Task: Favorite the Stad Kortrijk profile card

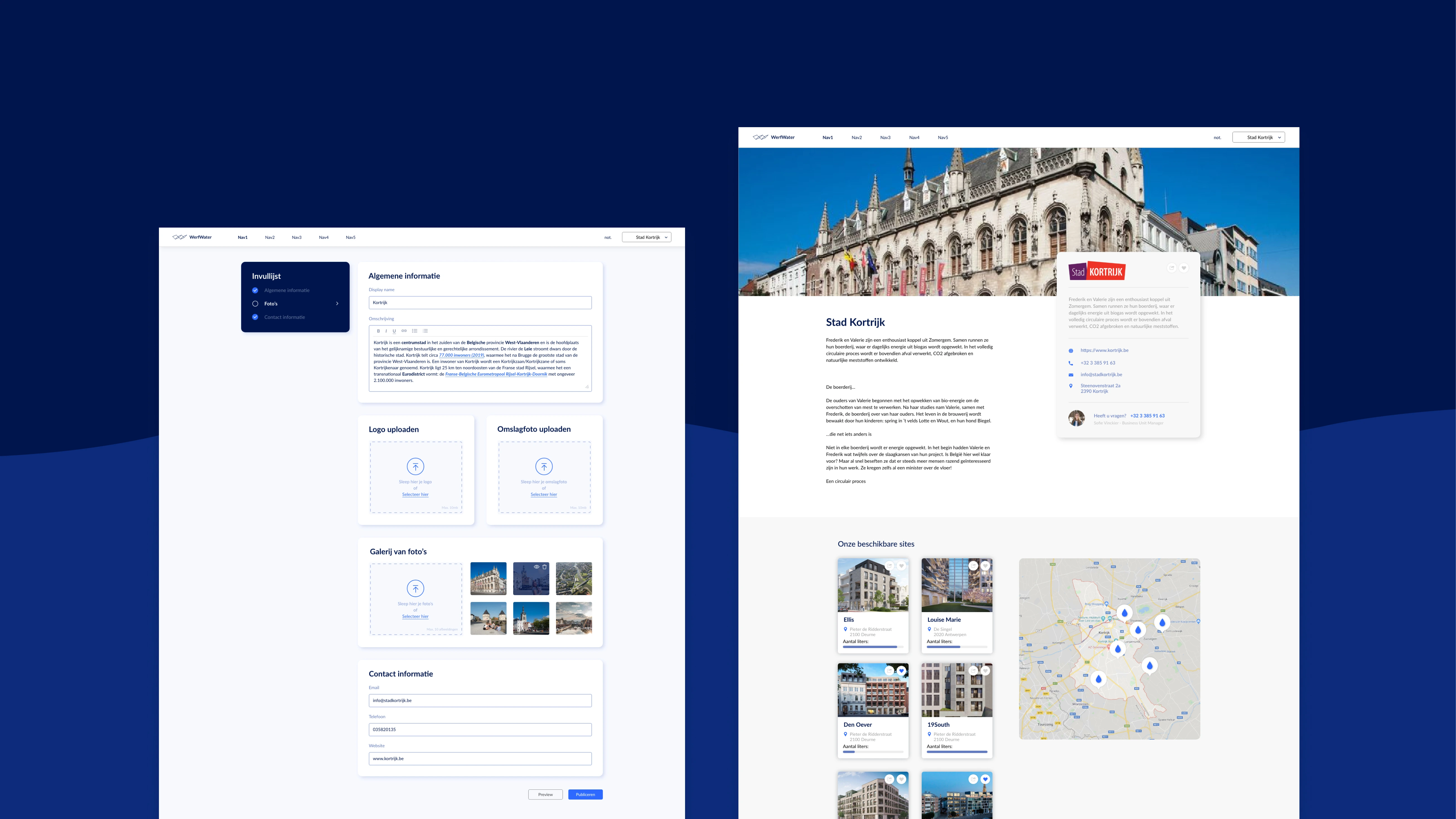Action: [1184, 268]
